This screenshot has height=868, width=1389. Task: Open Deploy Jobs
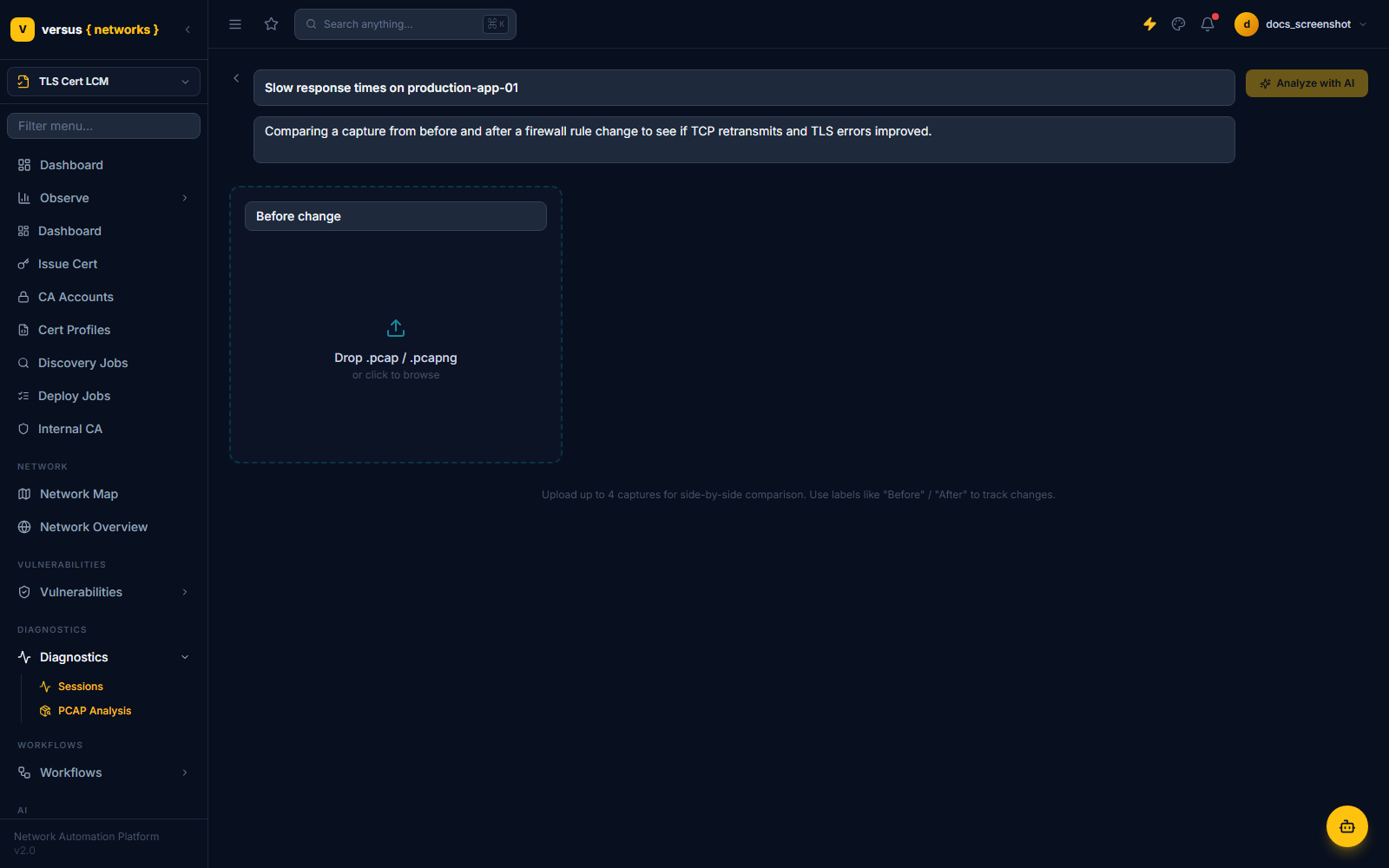[x=103, y=396]
